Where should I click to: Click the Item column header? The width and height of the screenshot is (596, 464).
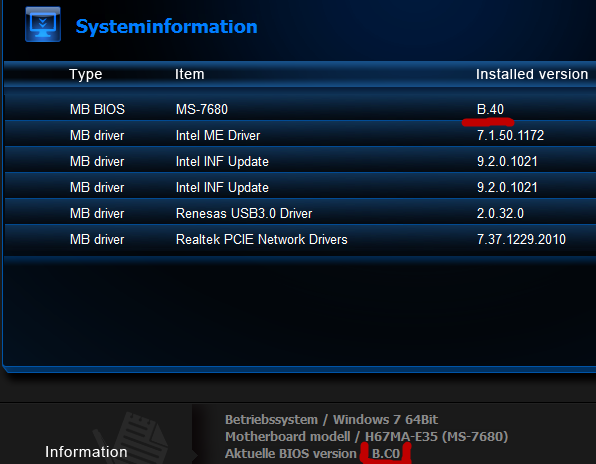point(190,74)
